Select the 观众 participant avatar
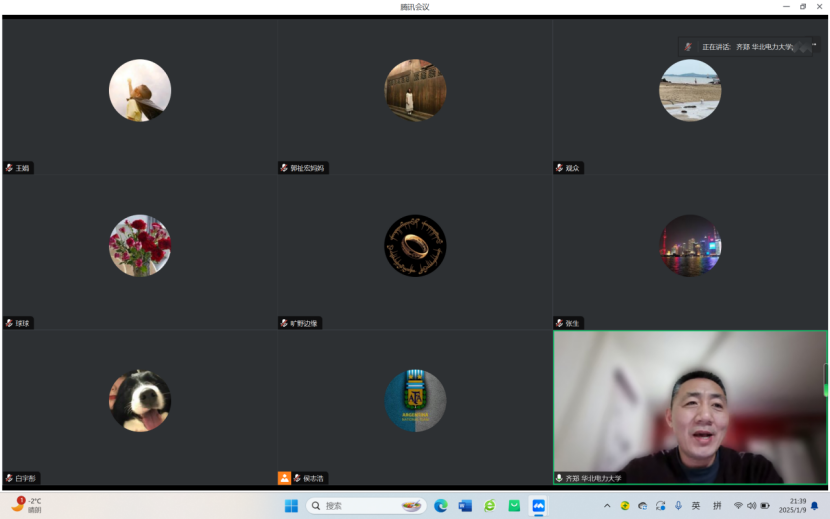830x519 pixels. coord(690,90)
